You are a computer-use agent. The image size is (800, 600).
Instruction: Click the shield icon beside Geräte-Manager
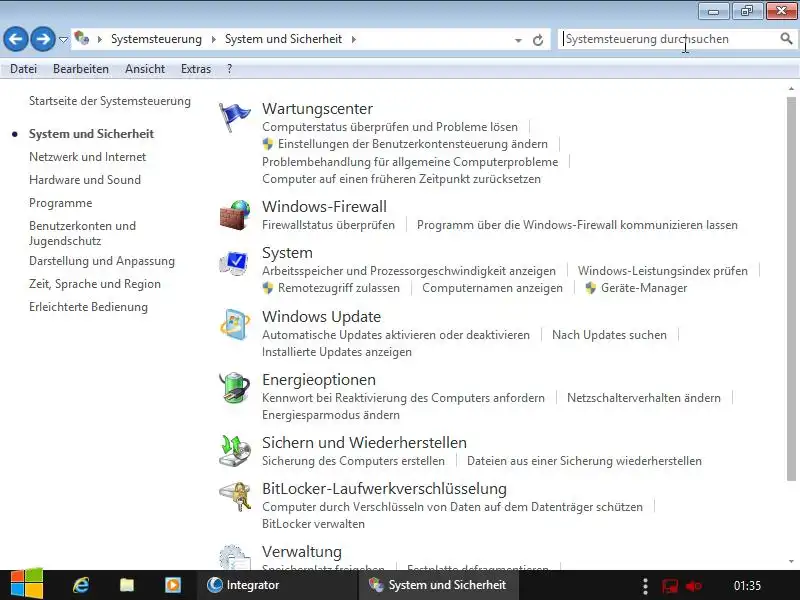click(590, 288)
